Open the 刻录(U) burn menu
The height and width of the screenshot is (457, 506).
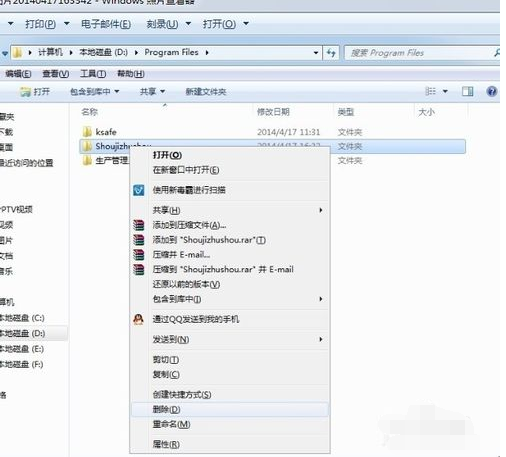click(162, 24)
